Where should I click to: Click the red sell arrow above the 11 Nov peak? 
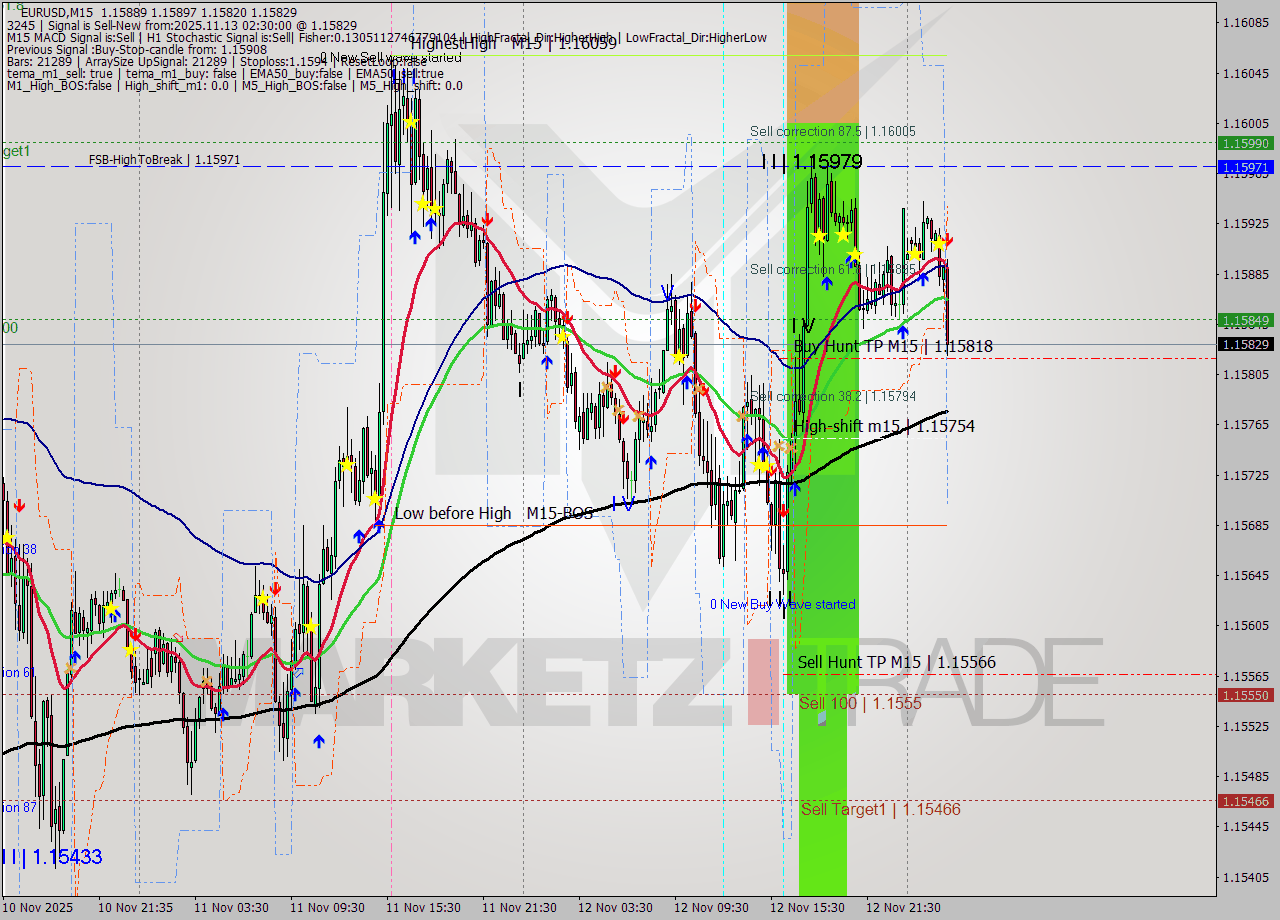[x=487, y=216]
